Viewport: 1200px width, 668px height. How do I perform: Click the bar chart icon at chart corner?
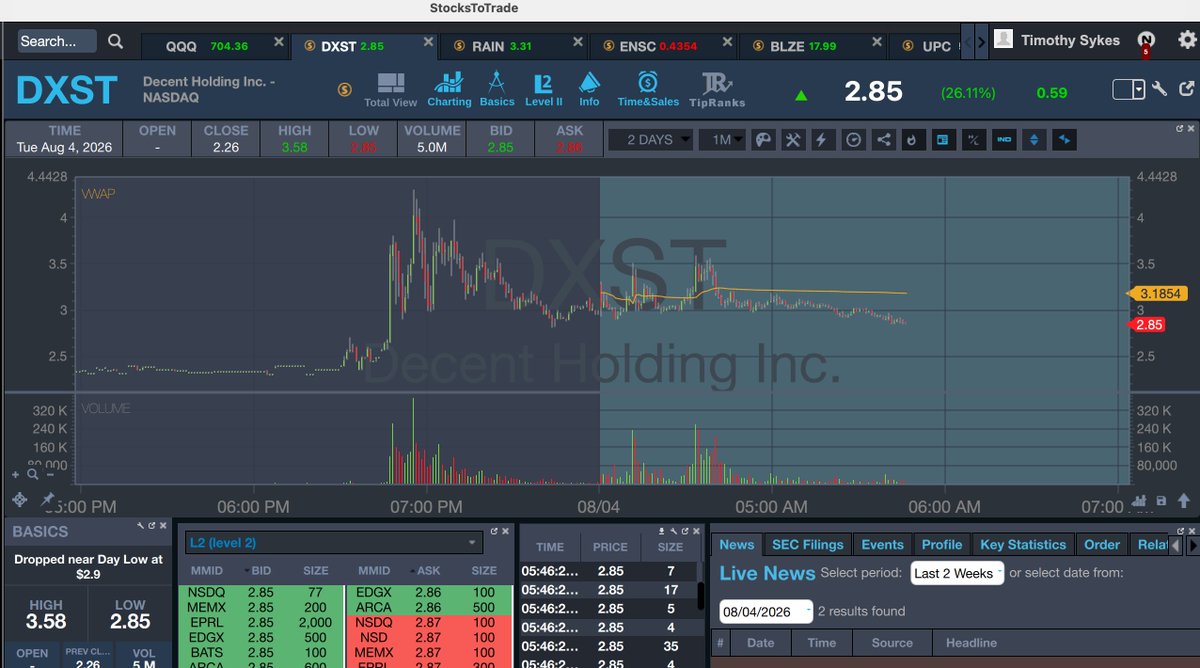tap(1138, 501)
